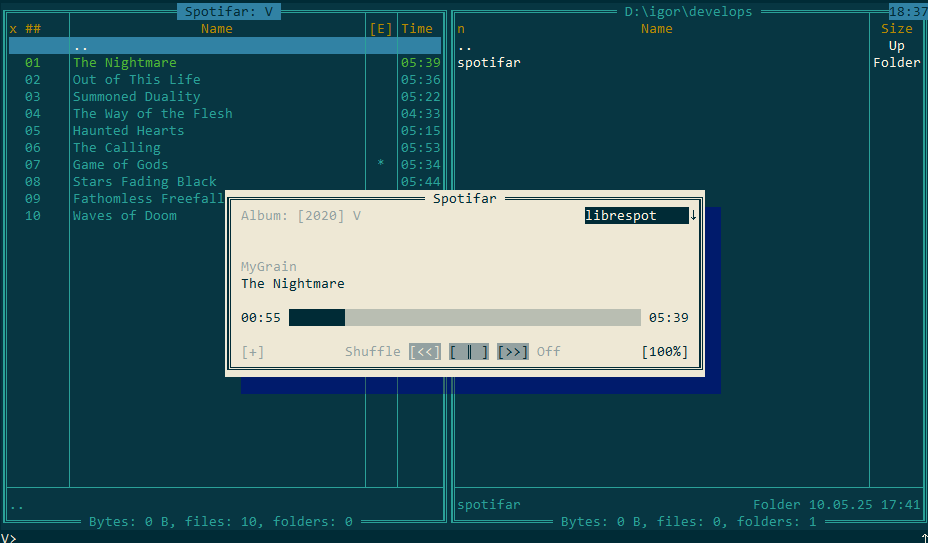928x543 pixels.
Task: Click duration 05:36 of Out of This Life
Action: [x=421, y=80]
